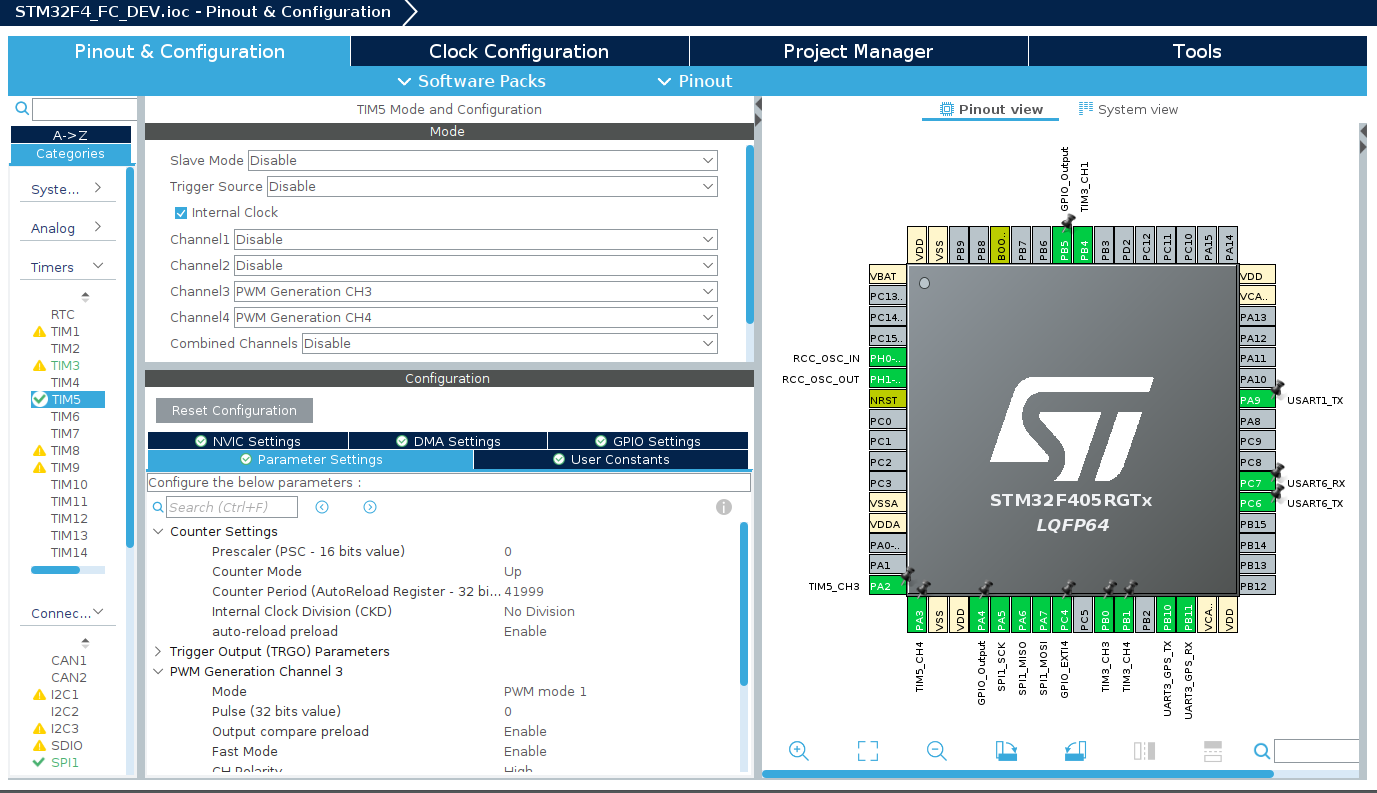Click the peripheral search magnifier icon

22,109
